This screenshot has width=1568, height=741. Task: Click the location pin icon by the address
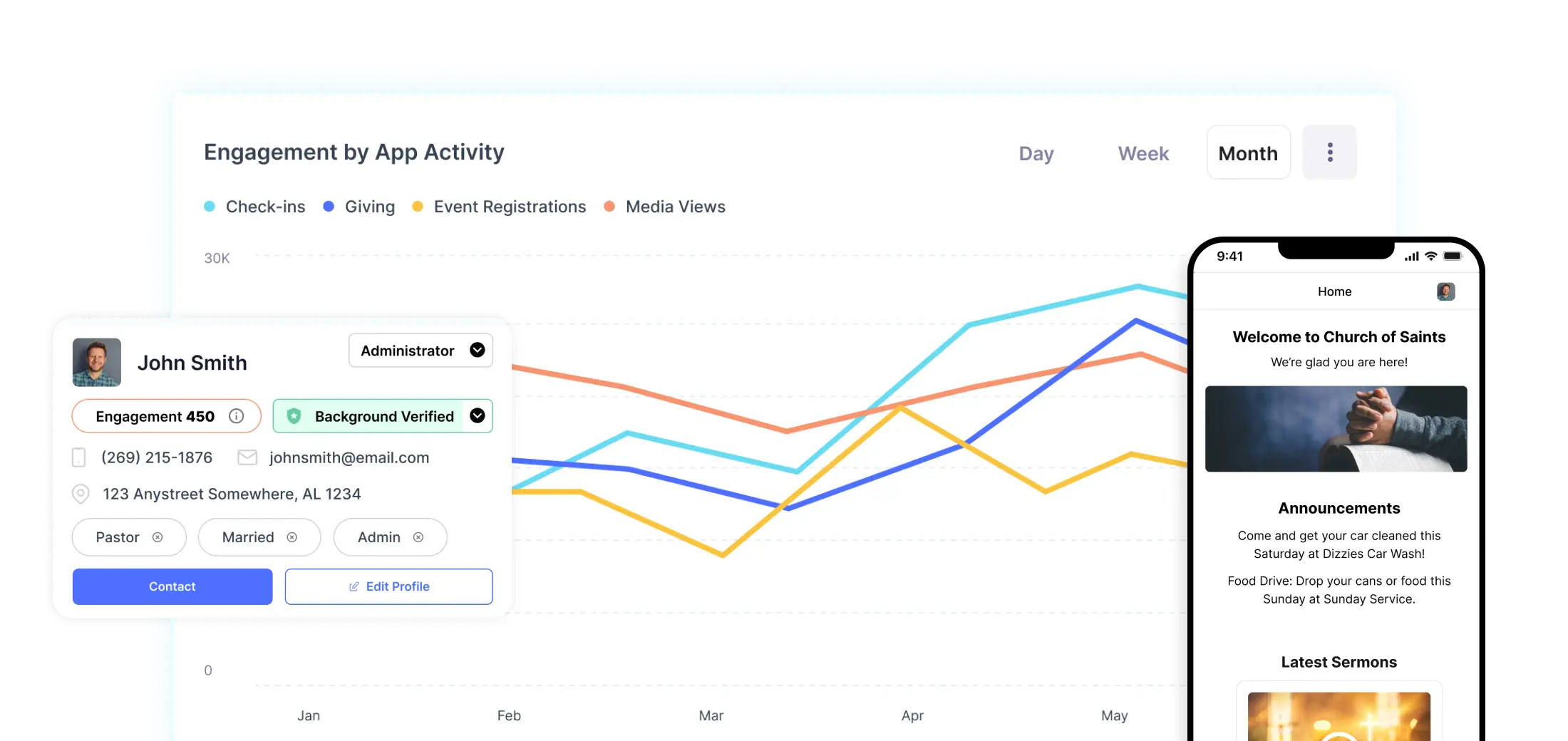coord(81,494)
